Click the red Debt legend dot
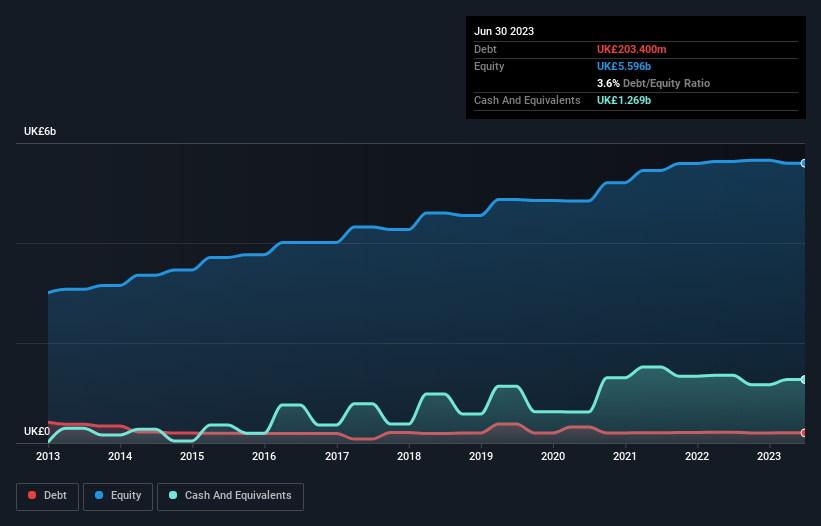This screenshot has height=526, width=821. 32,495
